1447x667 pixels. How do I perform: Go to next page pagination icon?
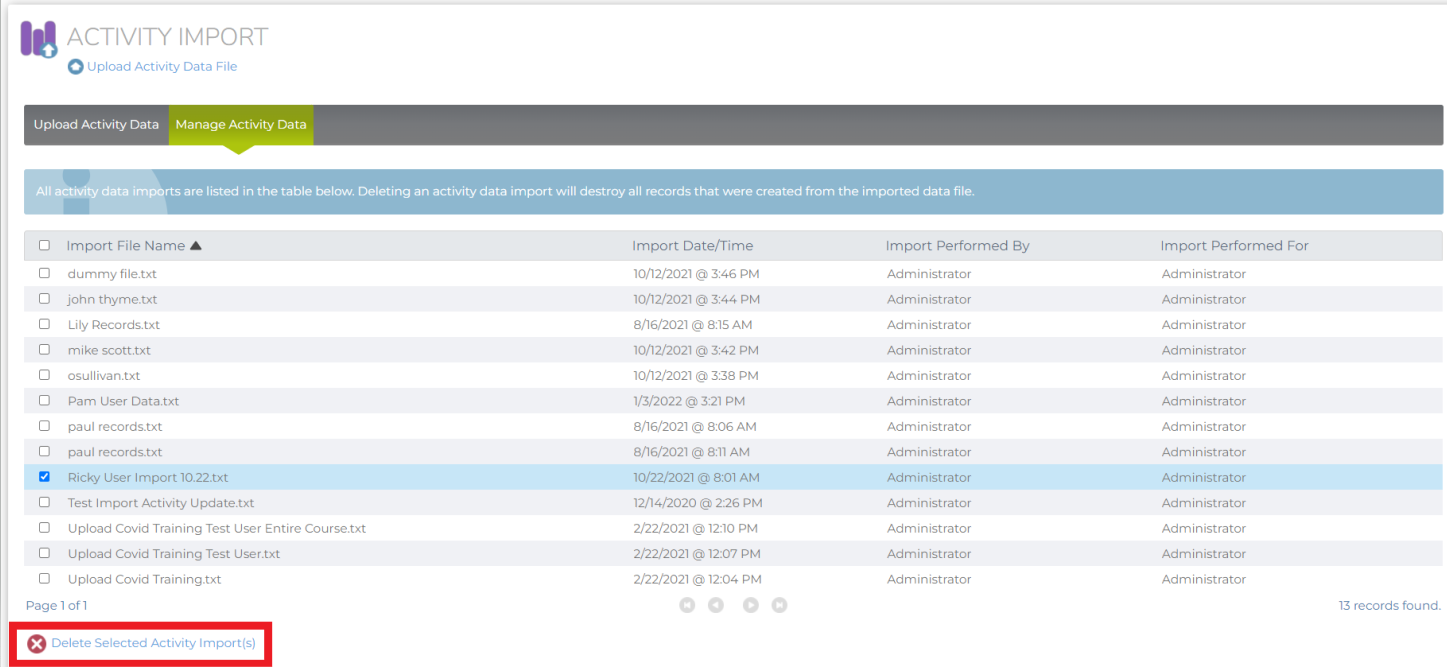point(751,605)
